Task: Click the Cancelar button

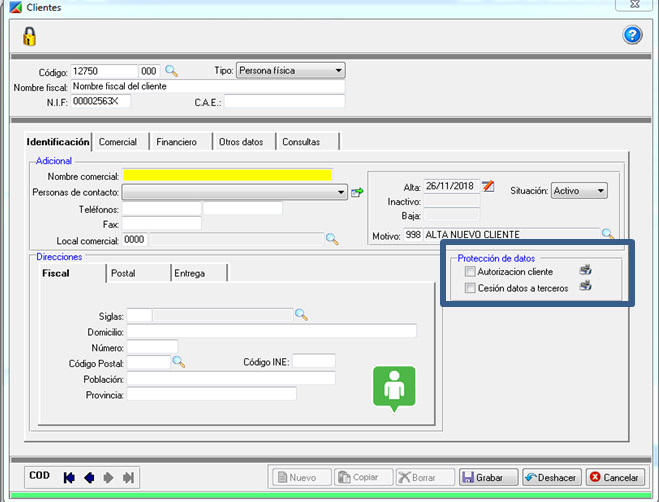Action: click(x=615, y=478)
